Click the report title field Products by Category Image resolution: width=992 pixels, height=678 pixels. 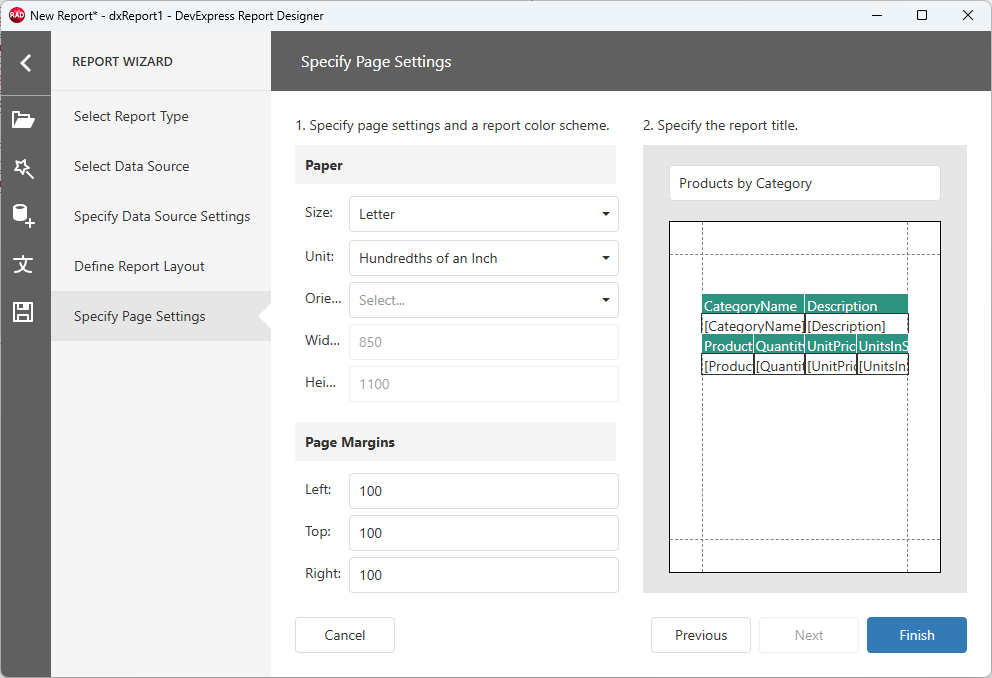click(805, 183)
